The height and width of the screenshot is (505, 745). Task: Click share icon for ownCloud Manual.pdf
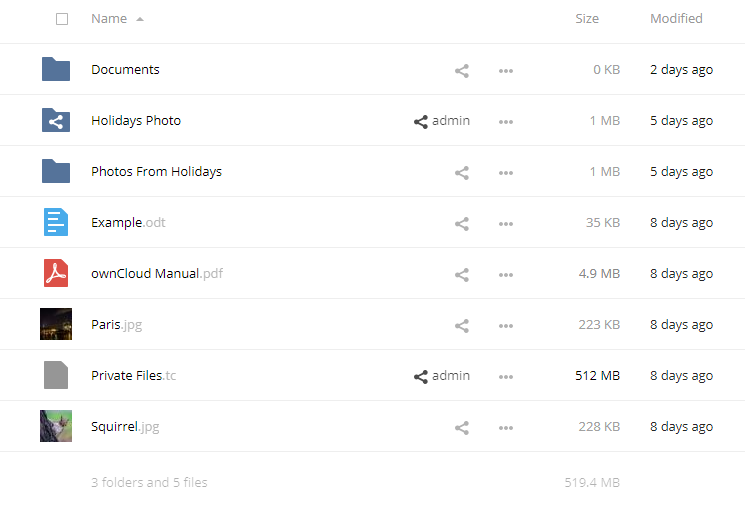tap(462, 275)
